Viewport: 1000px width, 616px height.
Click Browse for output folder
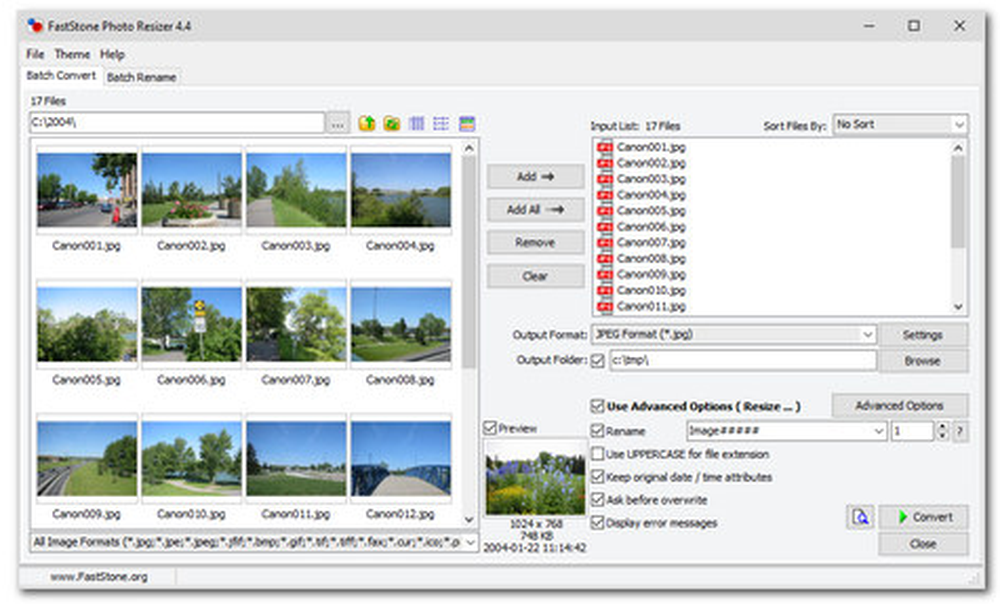click(x=923, y=361)
